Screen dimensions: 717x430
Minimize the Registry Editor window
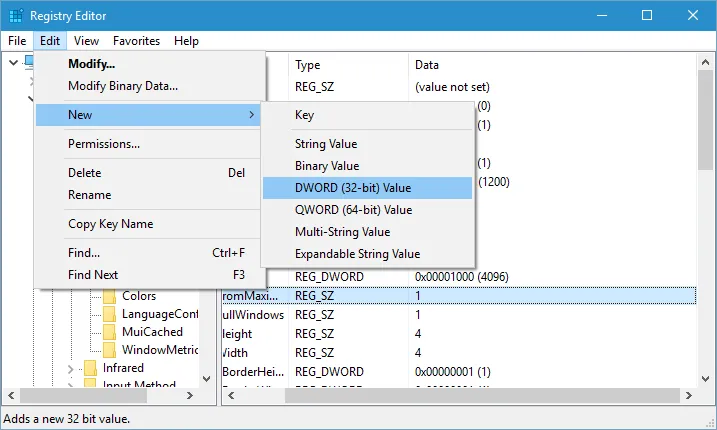(602, 16)
